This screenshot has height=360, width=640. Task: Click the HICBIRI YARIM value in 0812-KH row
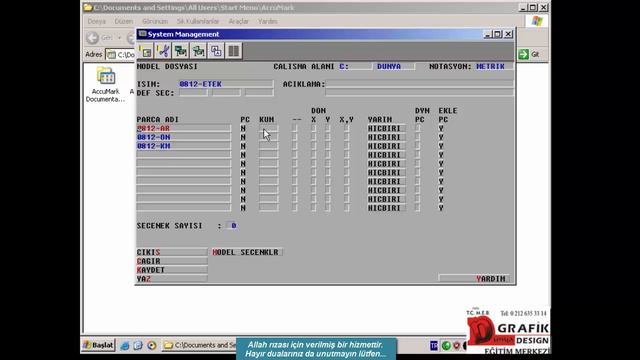[386, 146]
